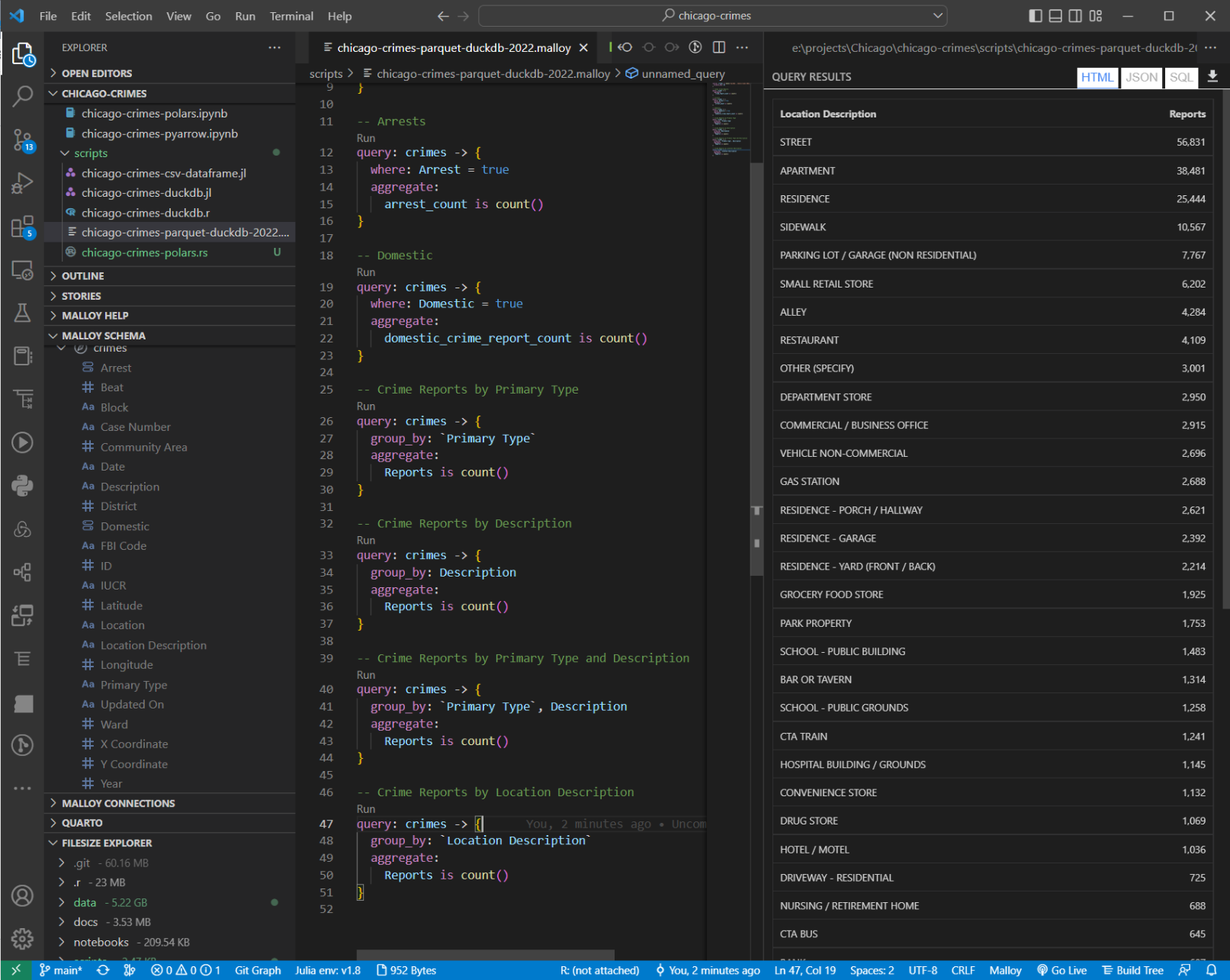Open the Accounts icon
The image size is (1230, 980).
coord(22,895)
